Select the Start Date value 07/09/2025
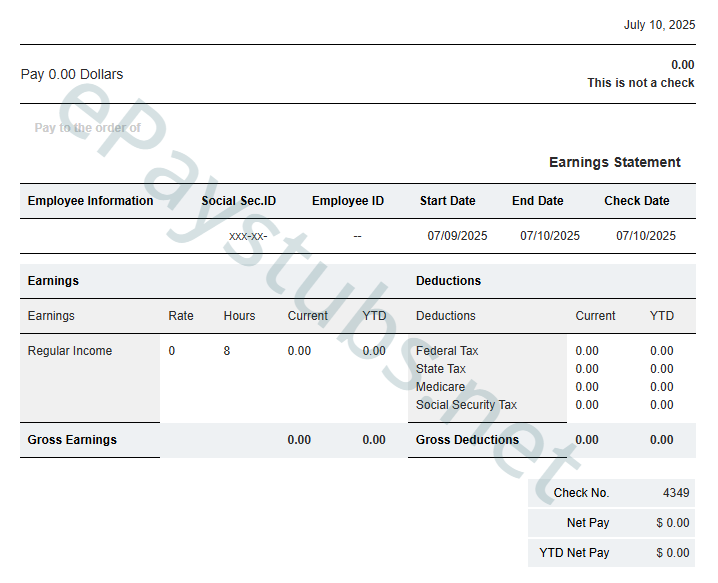The width and height of the screenshot is (718, 583). 457,236
